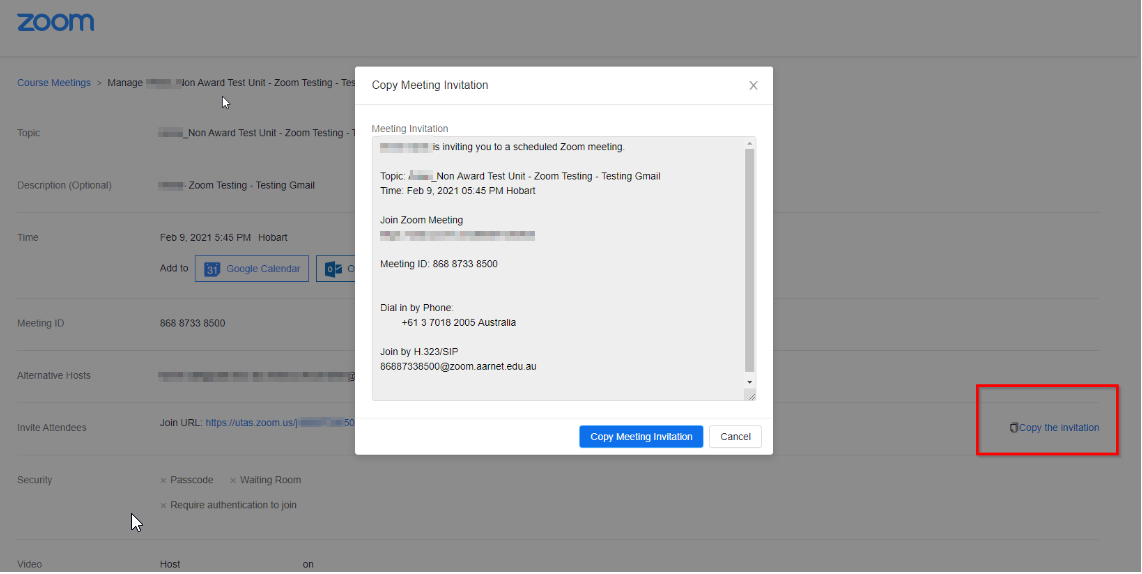Click the Google Calendar icon
This screenshot has height=574, width=1142.
point(212,269)
